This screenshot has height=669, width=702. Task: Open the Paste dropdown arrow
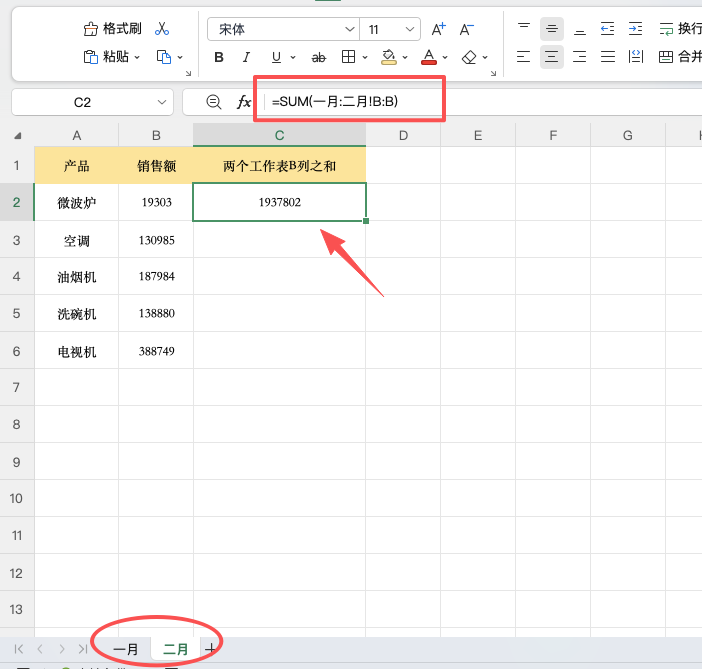coord(137,57)
